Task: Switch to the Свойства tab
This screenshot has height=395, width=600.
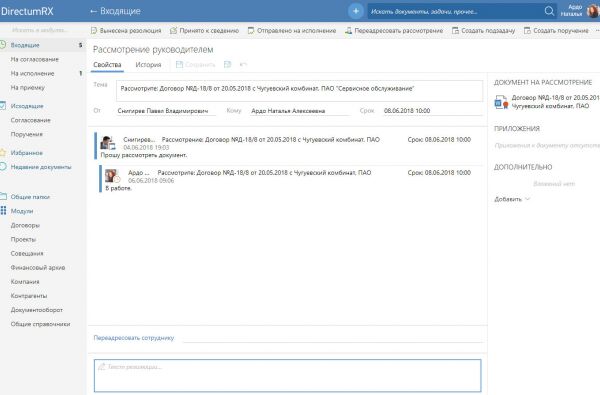Action: click(108, 65)
